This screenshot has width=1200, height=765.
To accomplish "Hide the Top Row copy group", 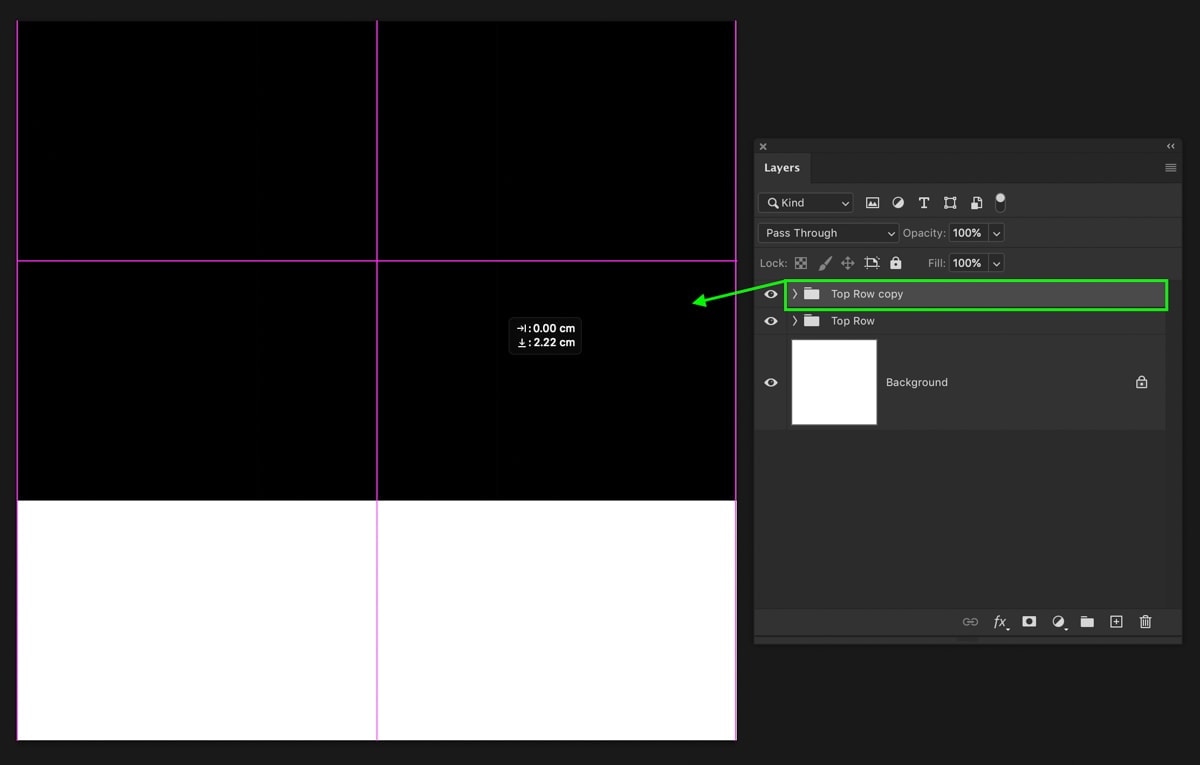I will tap(771, 294).
